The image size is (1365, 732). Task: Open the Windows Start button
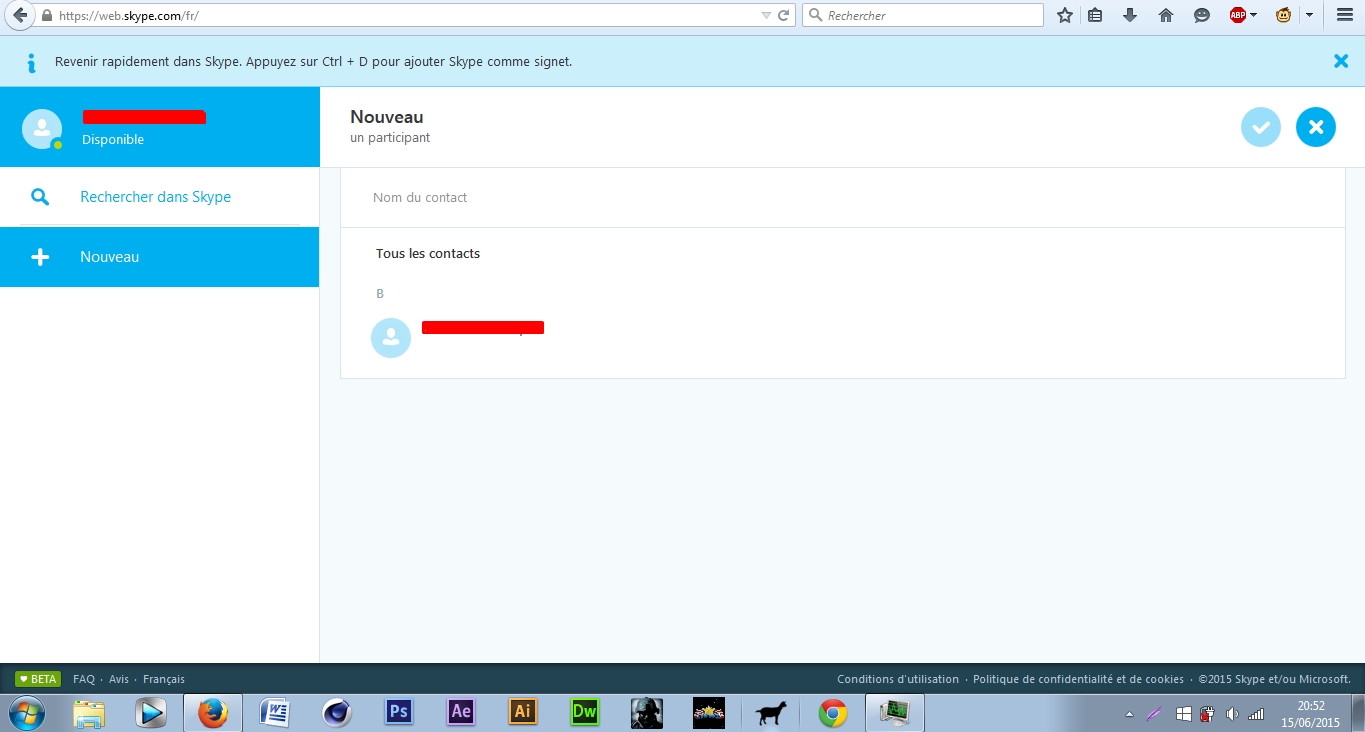[28, 713]
